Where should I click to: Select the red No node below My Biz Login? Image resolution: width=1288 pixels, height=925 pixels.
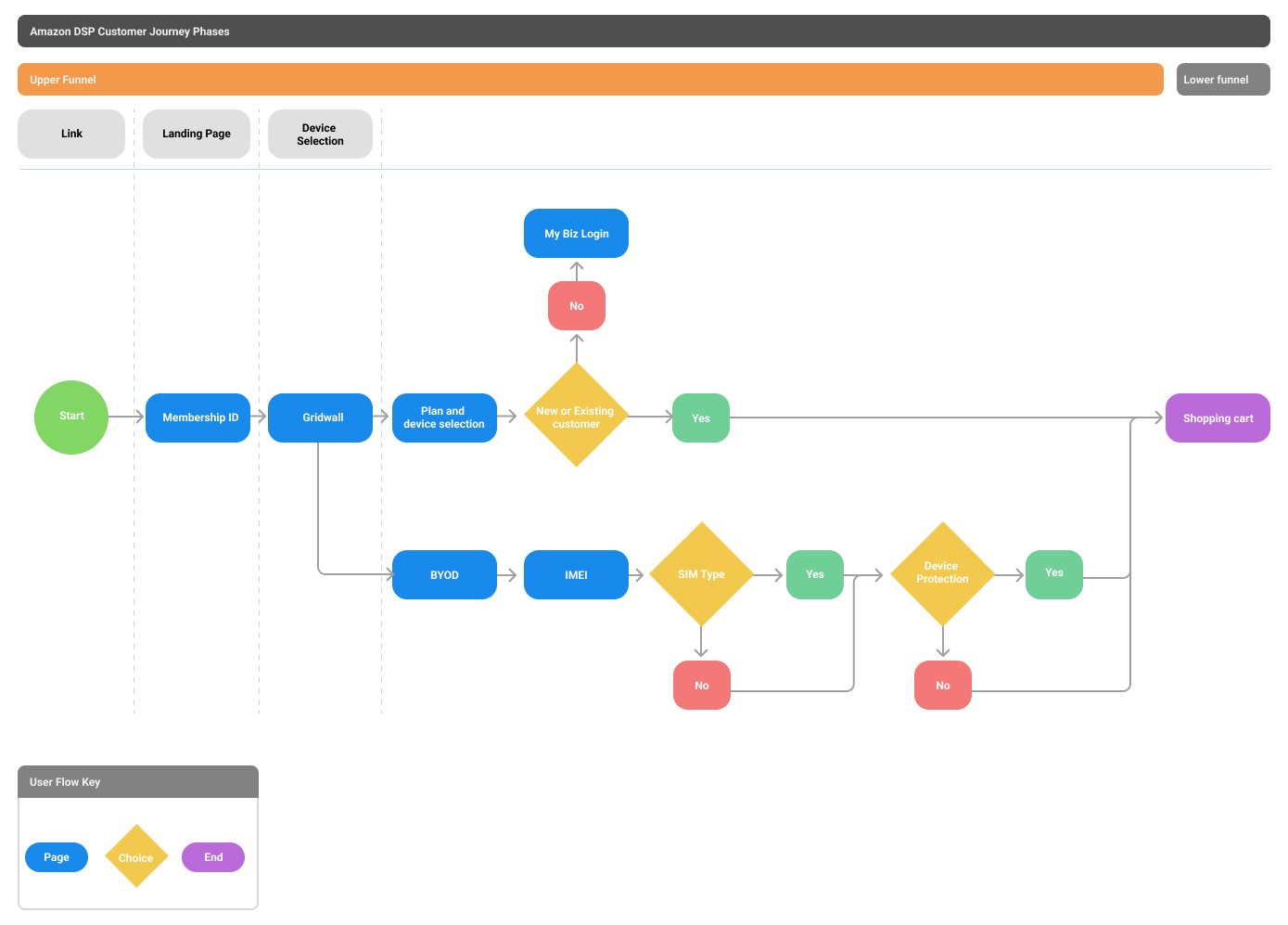click(x=577, y=306)
